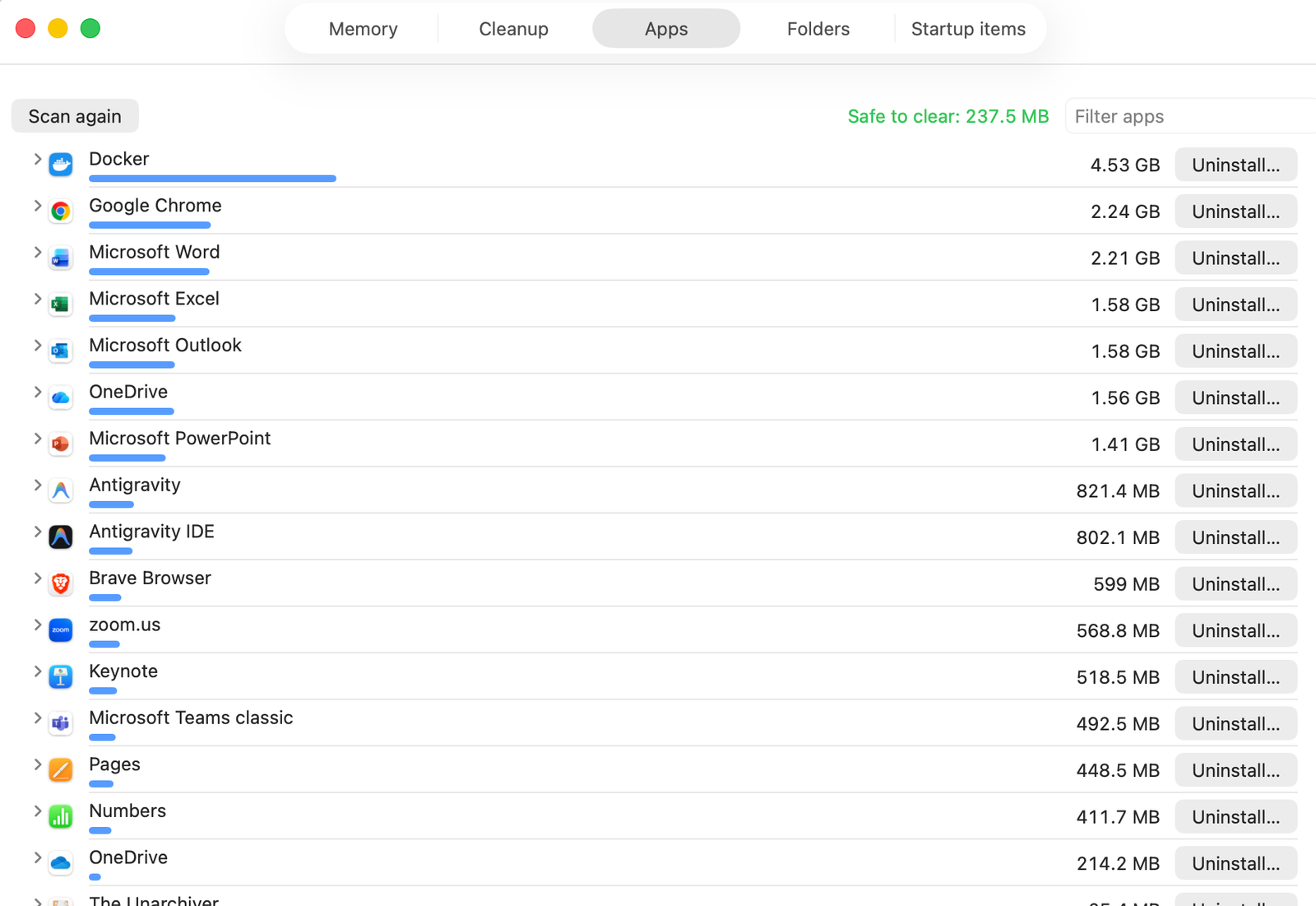Screen dimensions: 1316x906
Task: Expand the zoom.us row chevron
Action: 37,625
